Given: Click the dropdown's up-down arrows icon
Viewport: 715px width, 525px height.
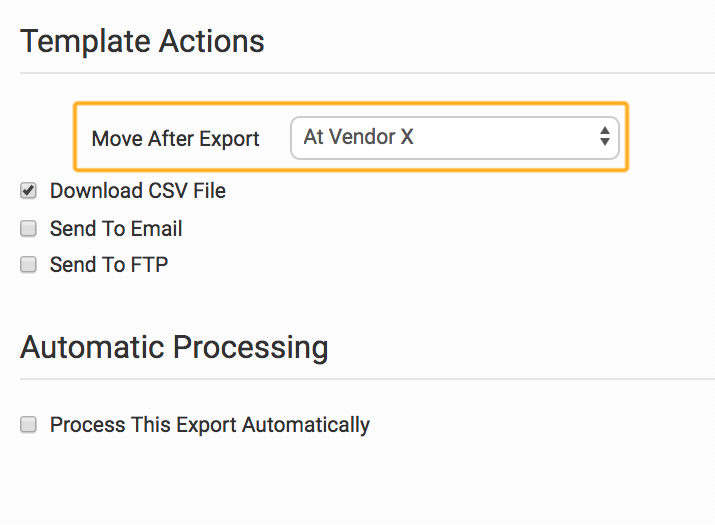Looking at the screenshot, I should tap(604, 138).
